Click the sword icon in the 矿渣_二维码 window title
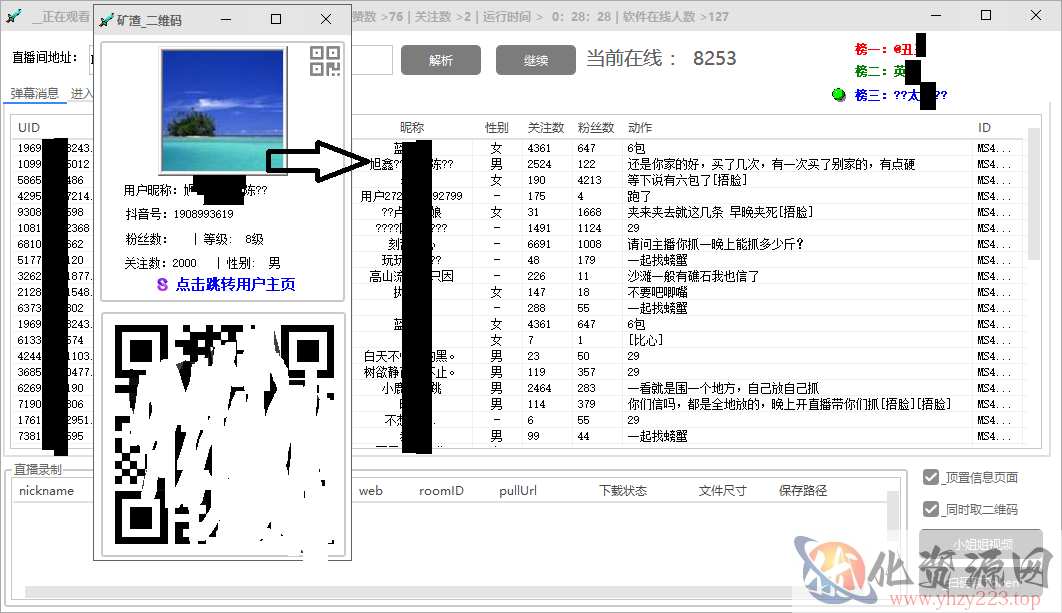1062x613 pixels. click(x=106, y=20)
